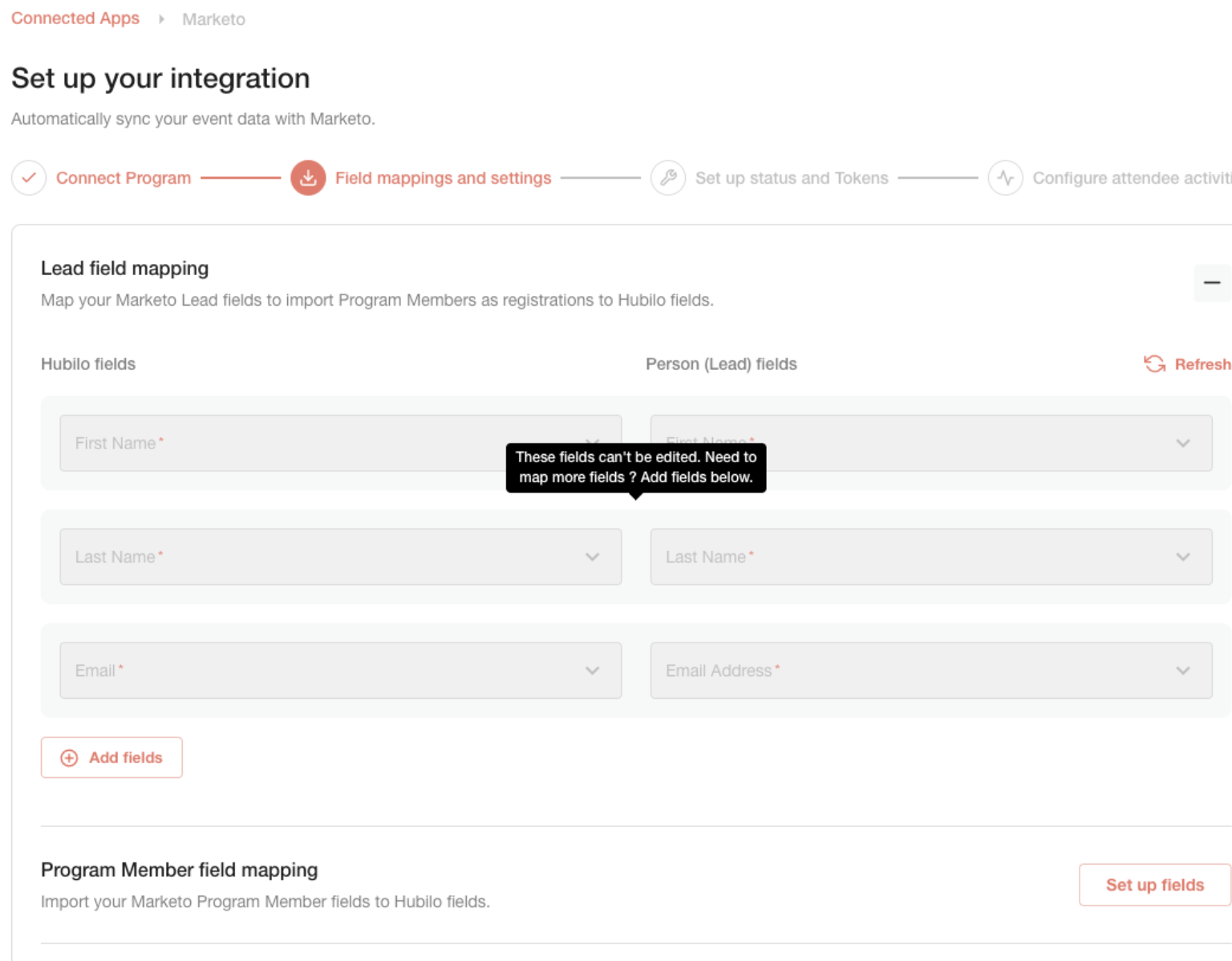Screen dimensions: 1232x961
Task: Click the plus circle icon in Add fields
Action: click(70, 758)
